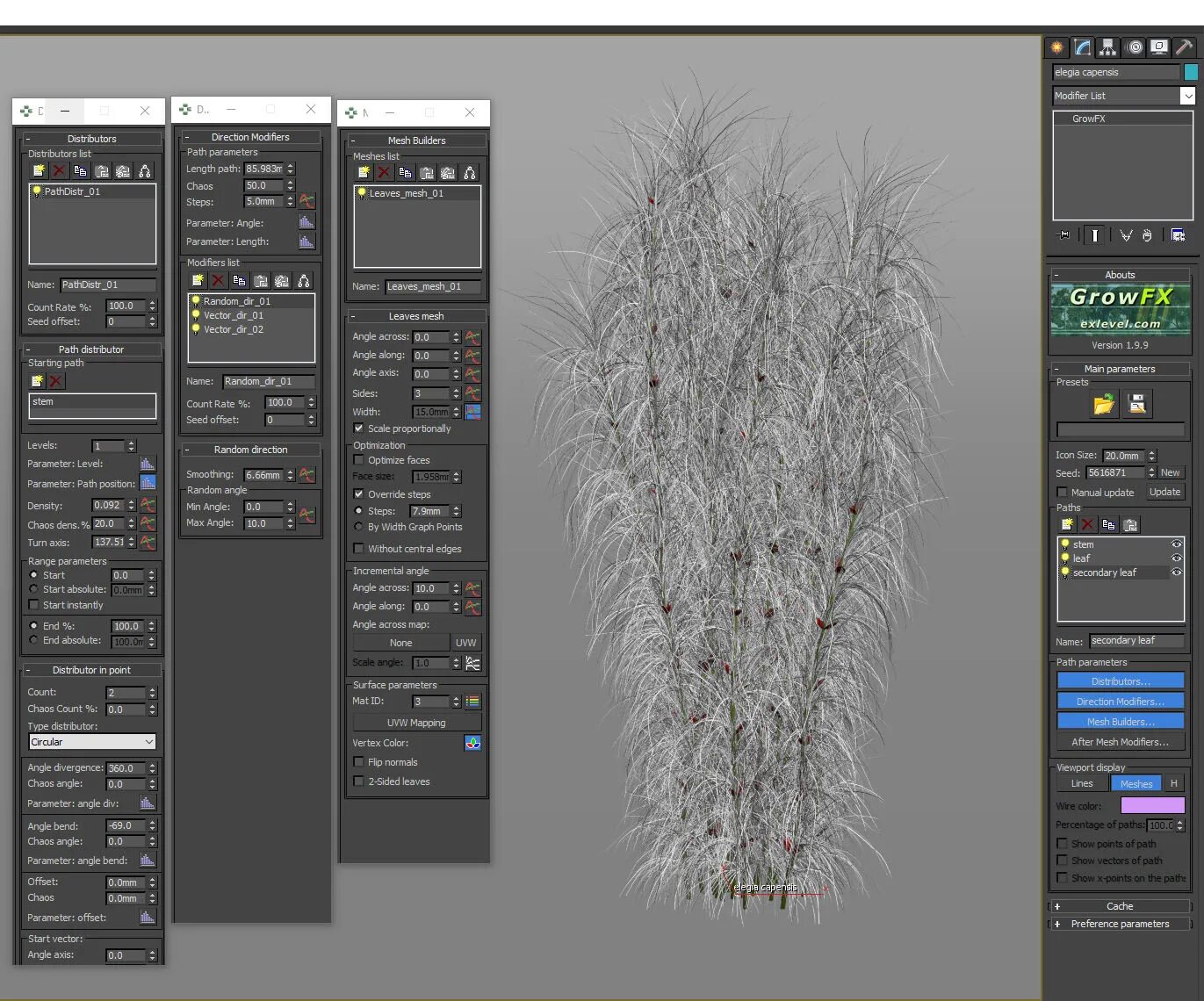Open the graph icon for Parameter: Level
The image size is (1204, 1001).
point(148,464)
